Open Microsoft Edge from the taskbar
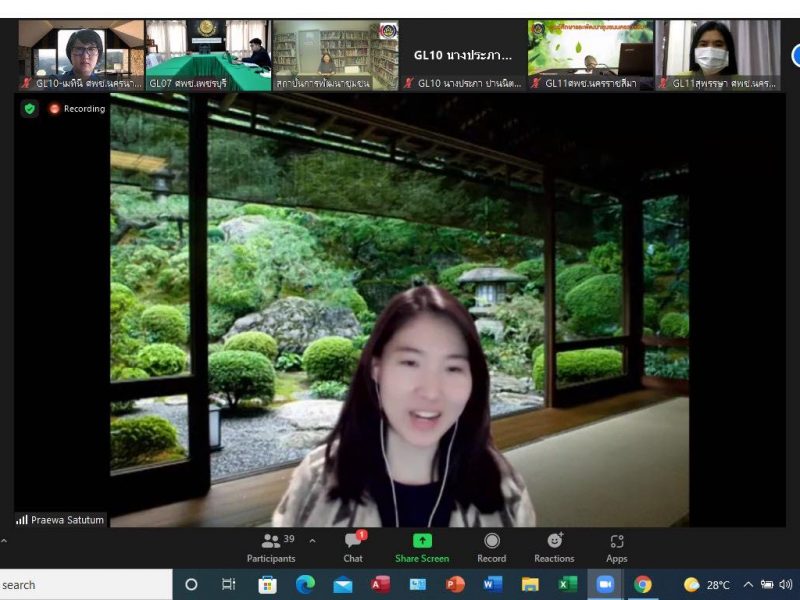The width and height of the screenshot is (800, 600). [305, 585]
